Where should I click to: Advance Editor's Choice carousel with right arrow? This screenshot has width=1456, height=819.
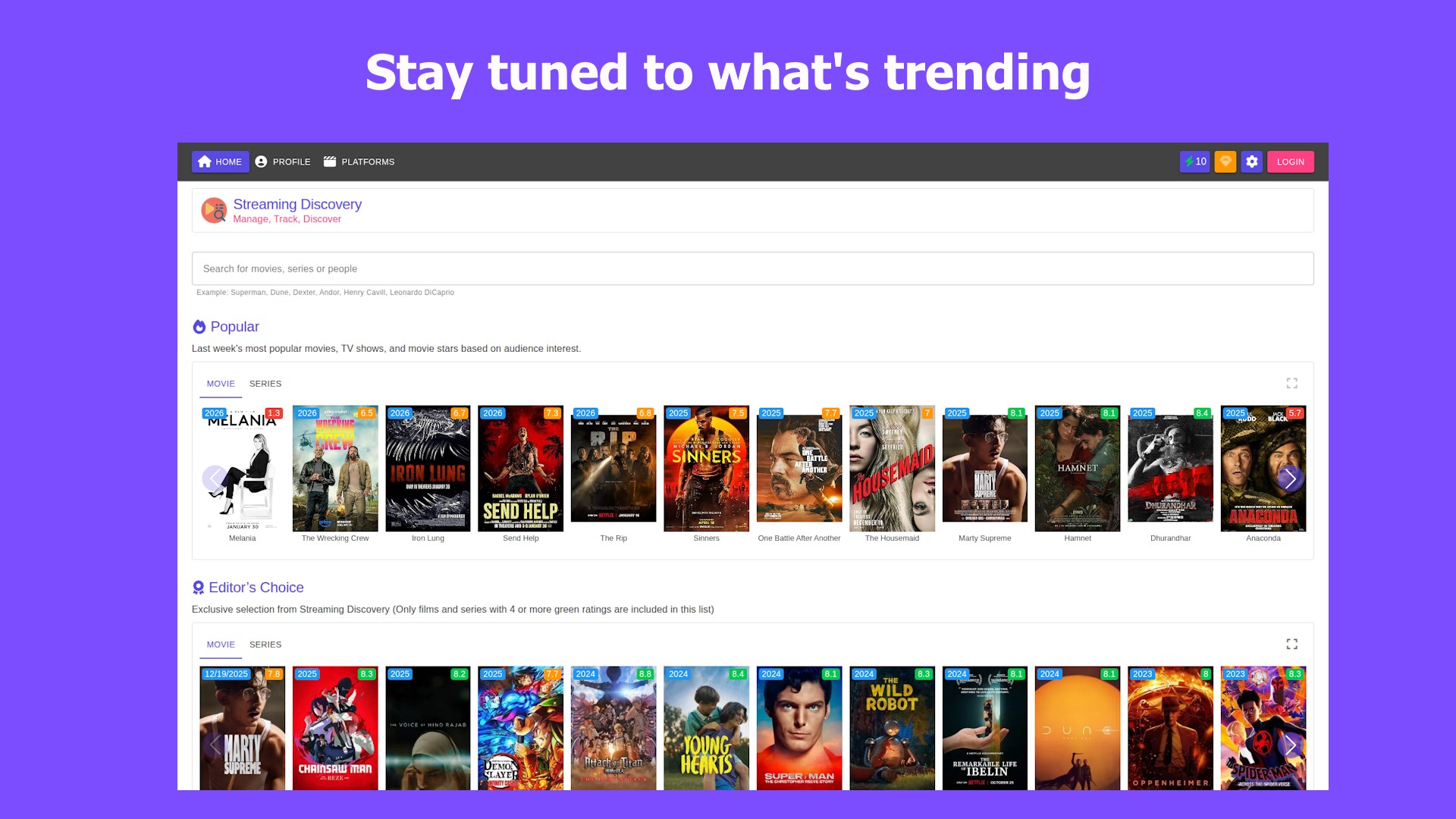[1290, 745]
